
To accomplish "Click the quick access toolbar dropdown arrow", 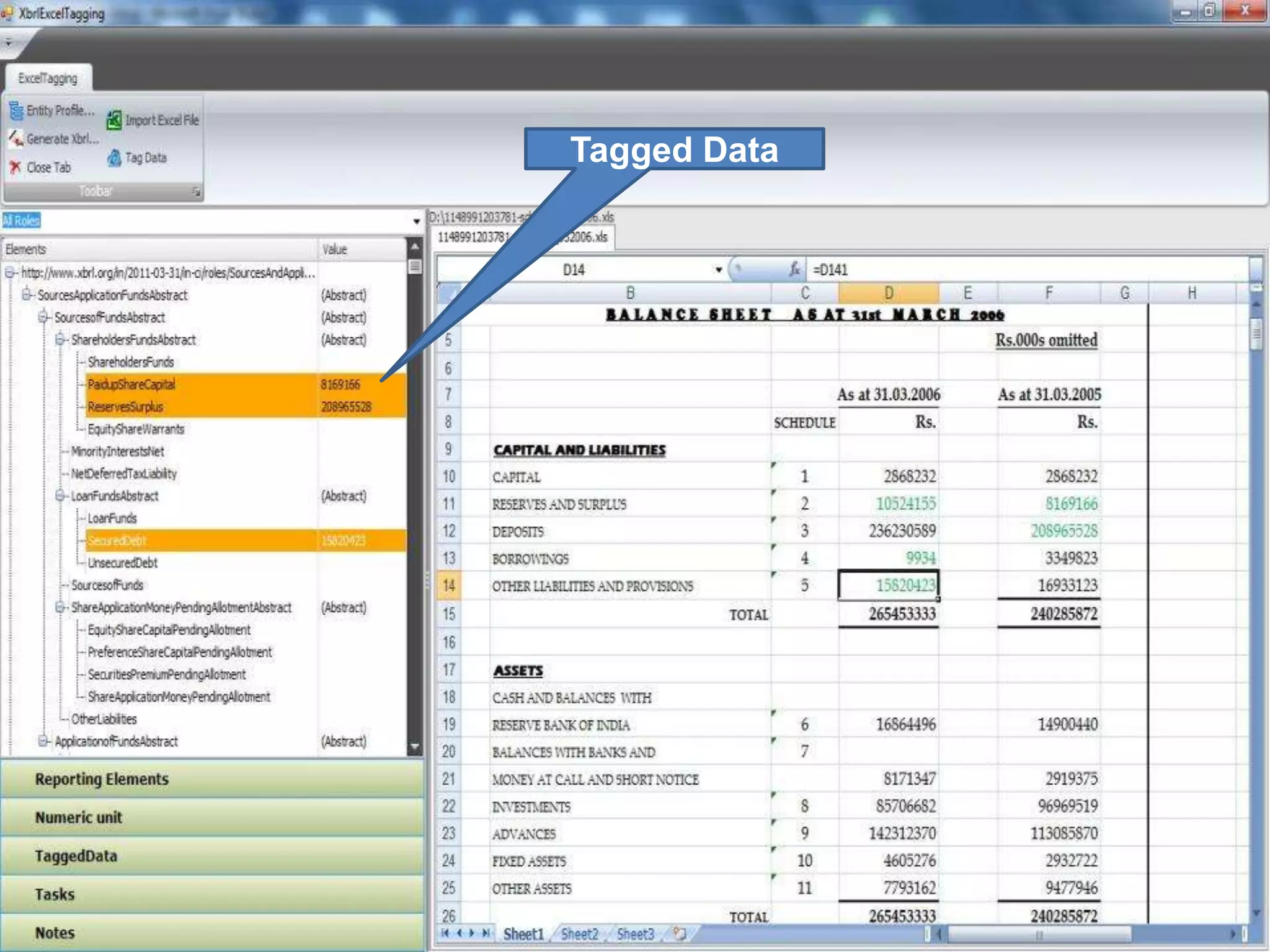I will pos(8,43).
